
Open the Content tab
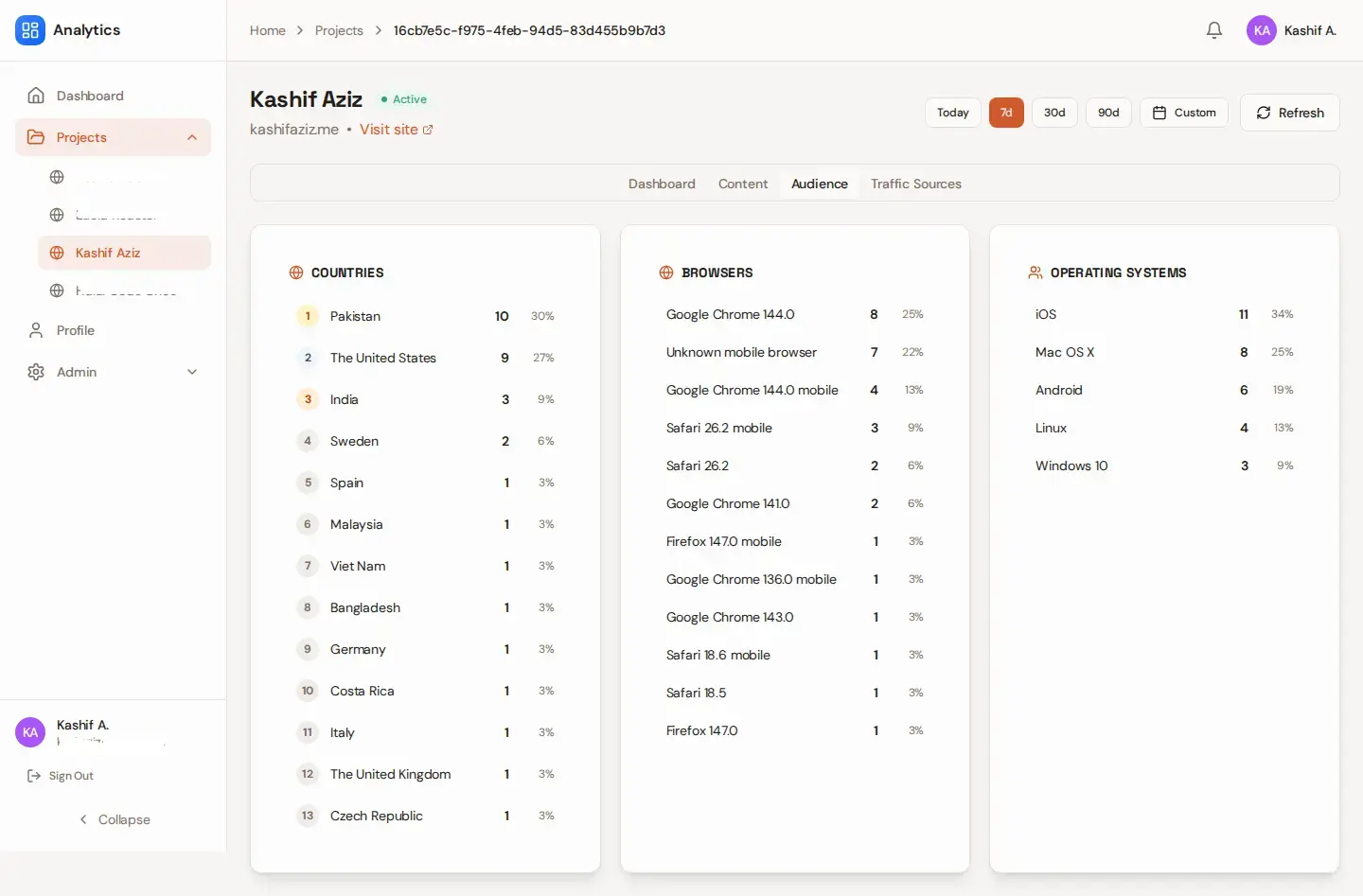click(x=743, y=184)
